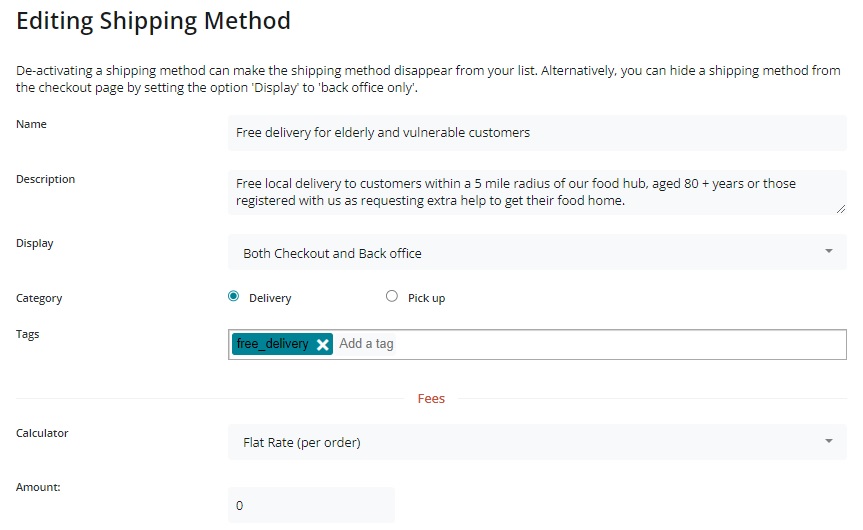The height and width of the screenshot is (530, 863).
Task: Click the 'Delivery' option label text
Action: pos(270,298)
